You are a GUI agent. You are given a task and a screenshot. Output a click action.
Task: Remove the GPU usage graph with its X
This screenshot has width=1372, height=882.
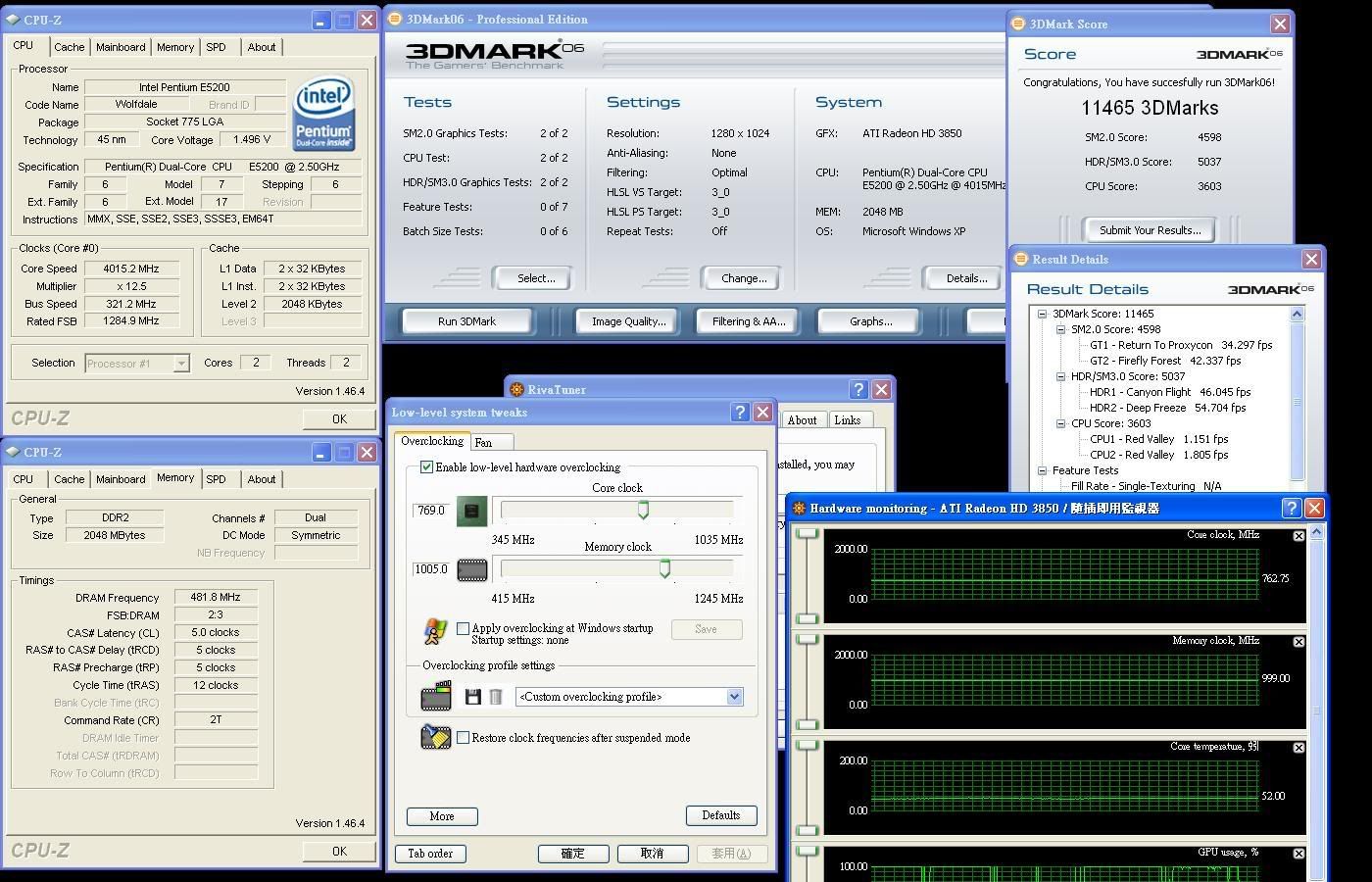(1298, 854)
